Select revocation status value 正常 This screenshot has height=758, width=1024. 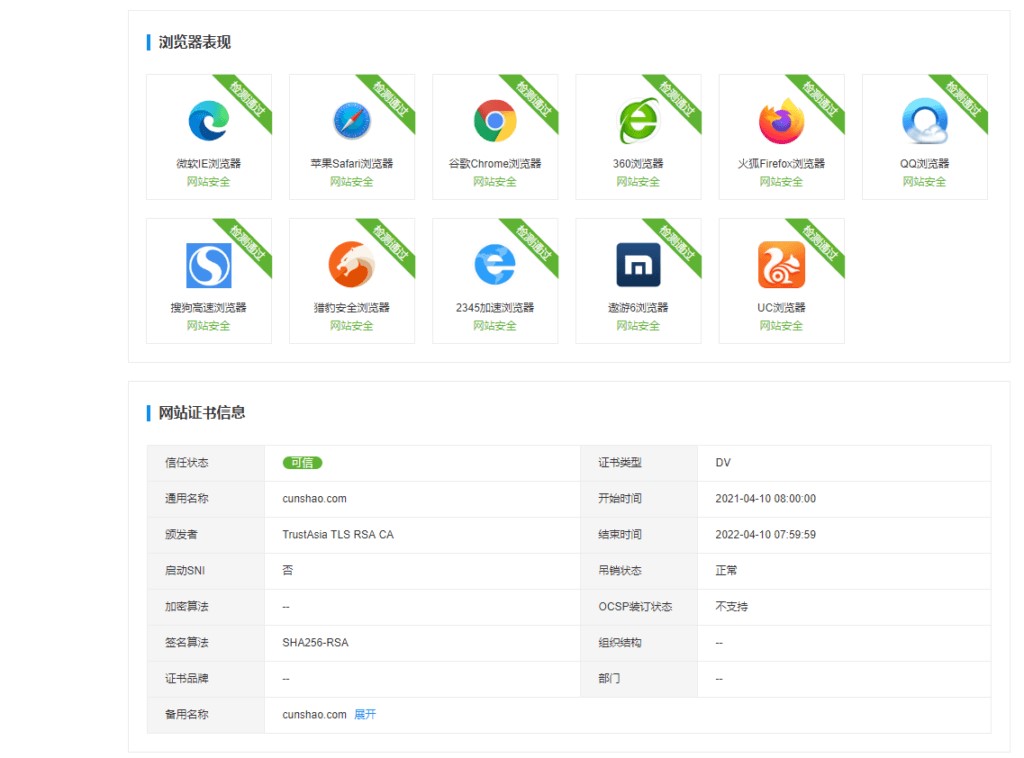click(726, 570)
